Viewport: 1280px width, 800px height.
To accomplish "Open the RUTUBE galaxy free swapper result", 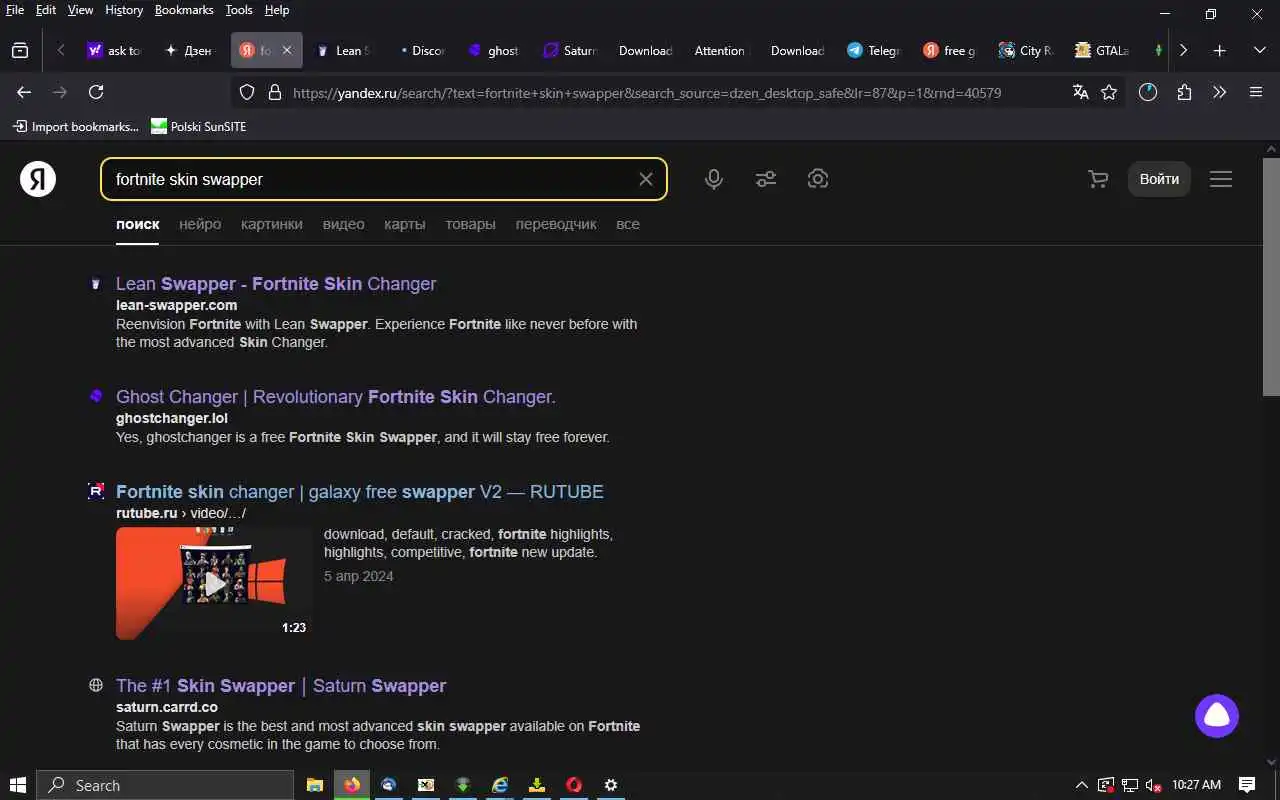I will click(x=360, y=492).
